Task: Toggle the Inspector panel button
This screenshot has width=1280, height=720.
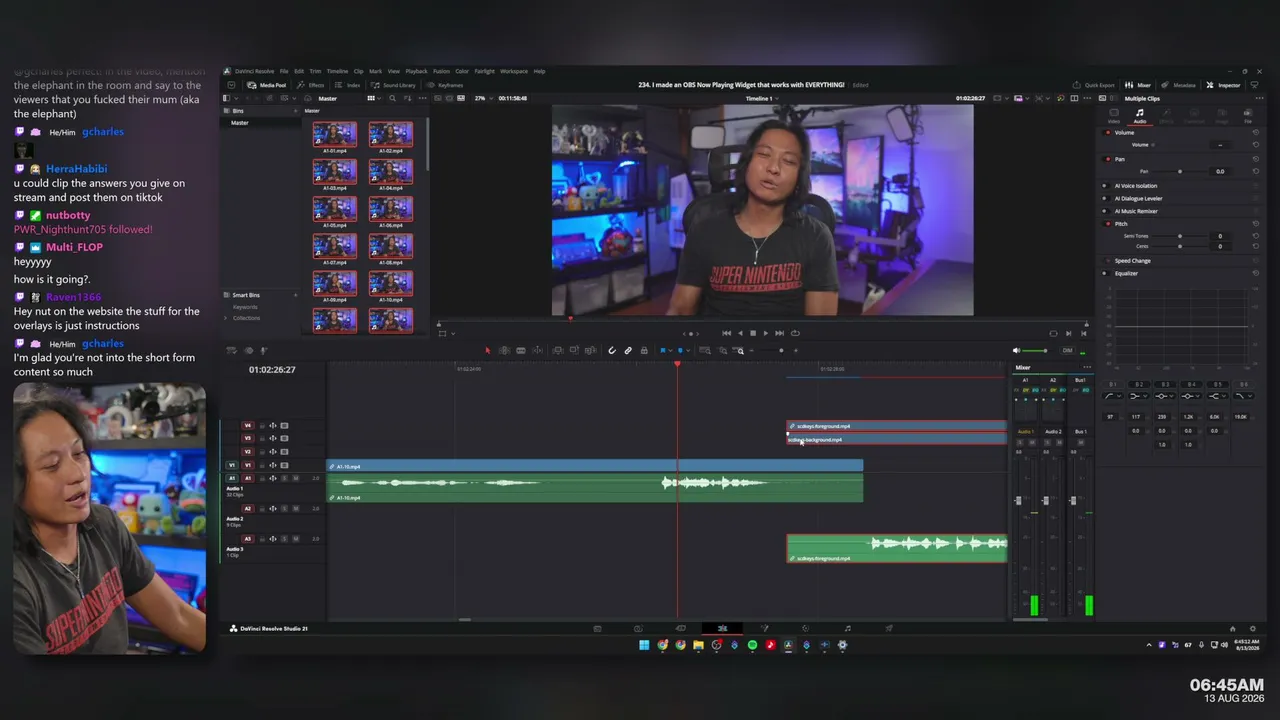Action: click(x=1223, y=85)
